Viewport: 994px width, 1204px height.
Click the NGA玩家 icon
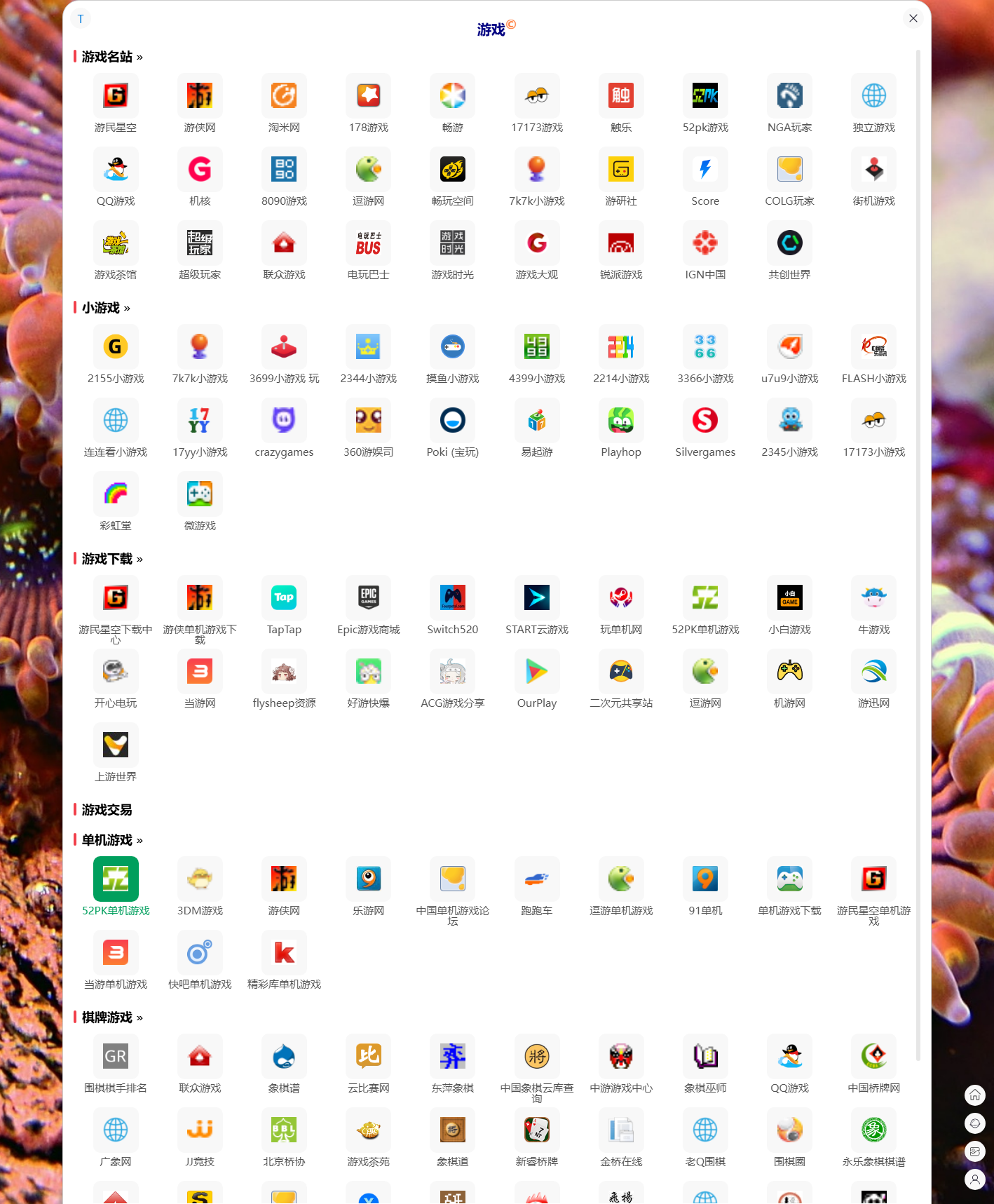(789, 96)
